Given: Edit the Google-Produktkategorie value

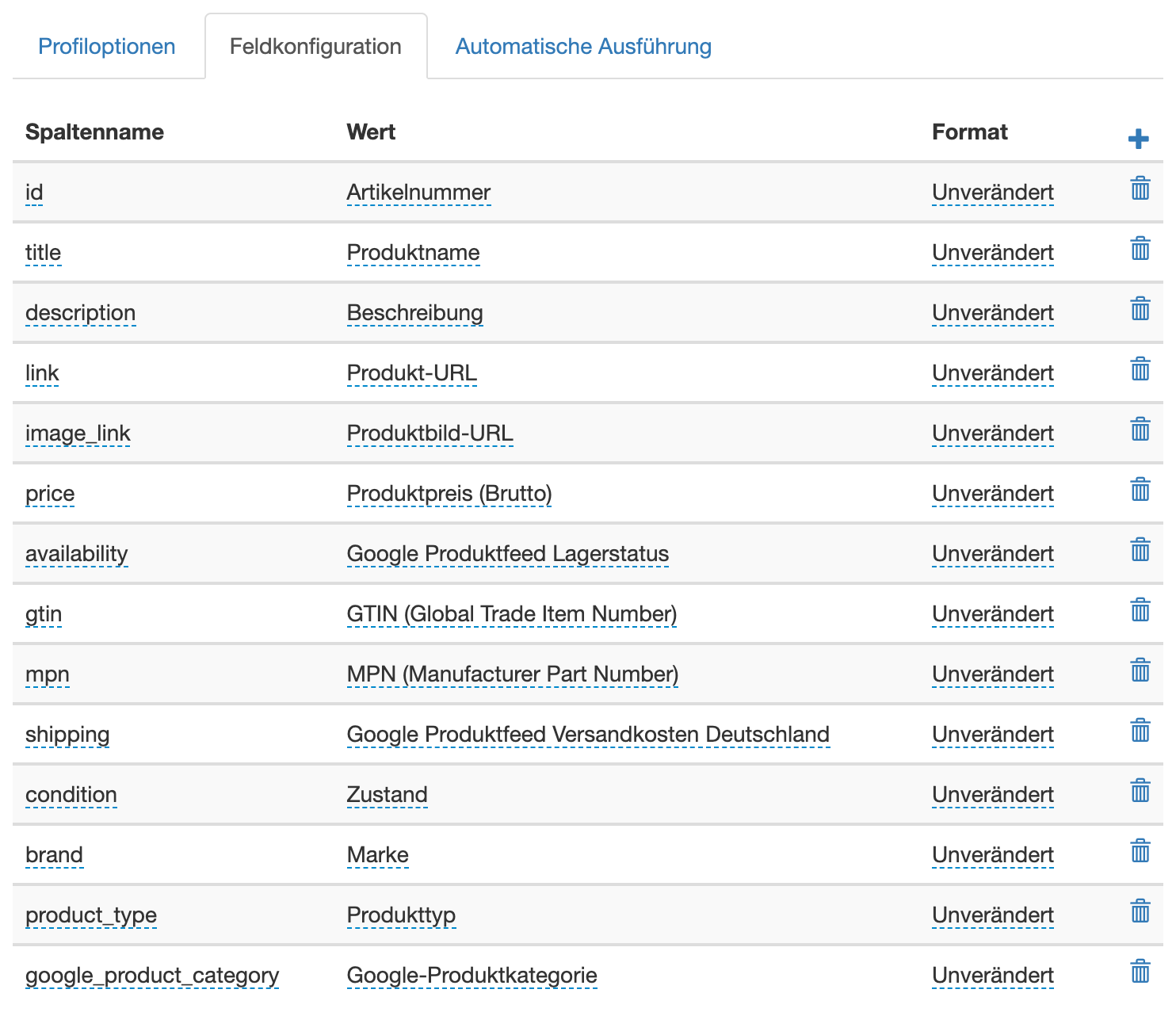Looking at the screenshot, I should click(472, 976).
